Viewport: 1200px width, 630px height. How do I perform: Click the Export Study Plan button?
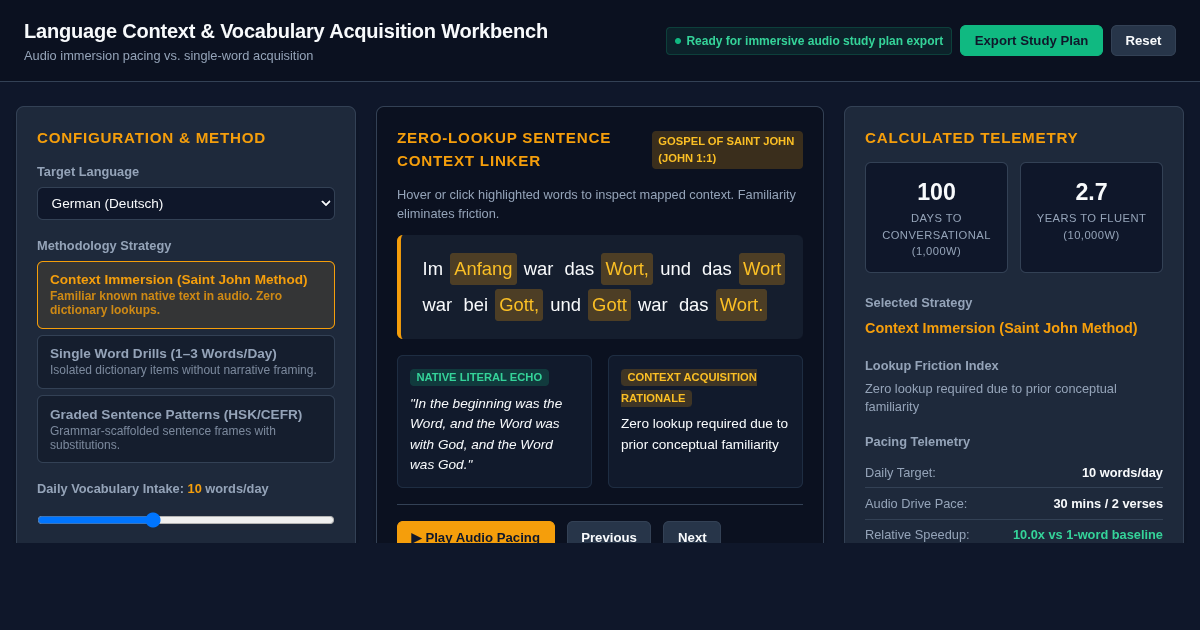tap(1031, 41)
